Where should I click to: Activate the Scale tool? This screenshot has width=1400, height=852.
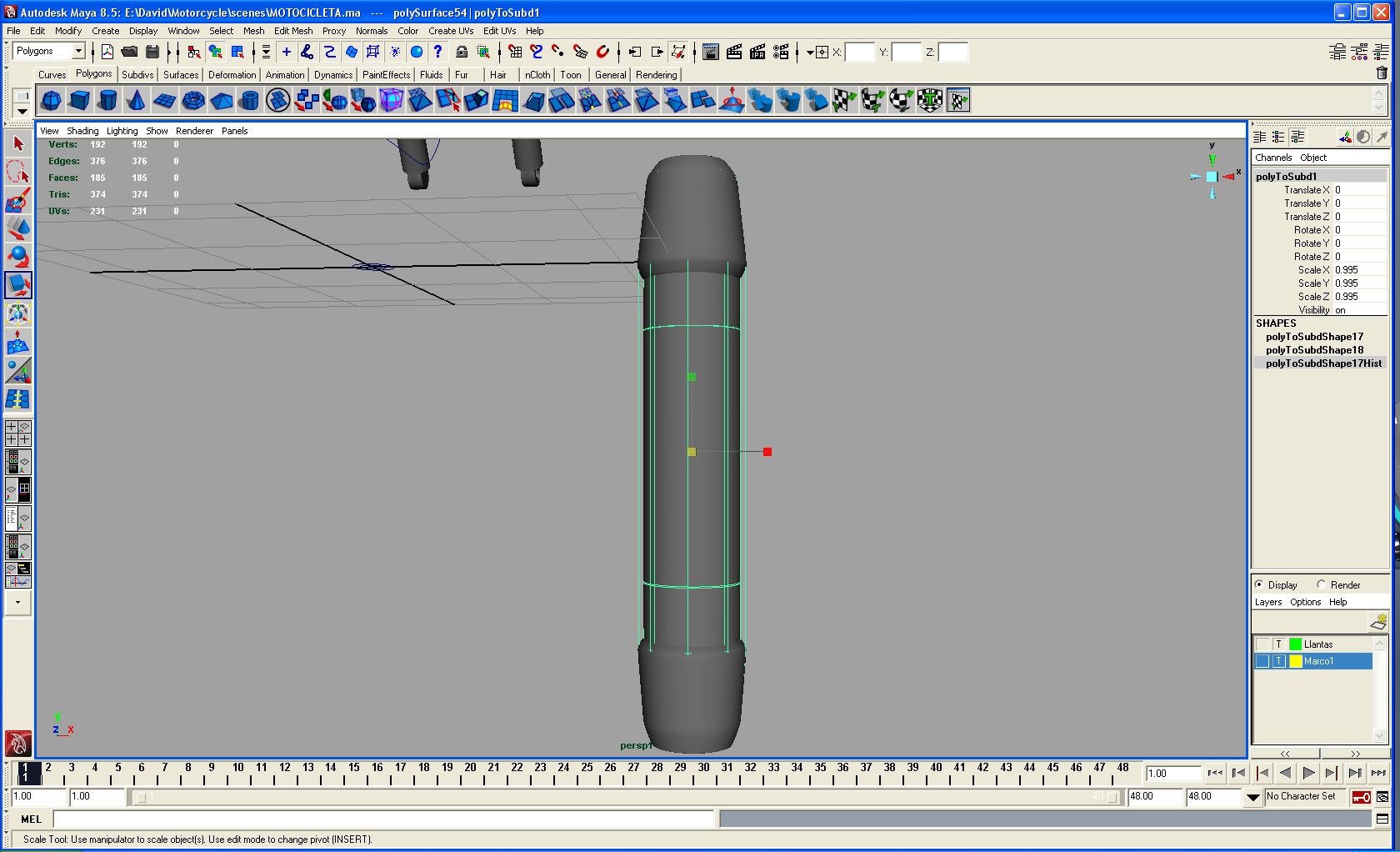pos(18,285)
